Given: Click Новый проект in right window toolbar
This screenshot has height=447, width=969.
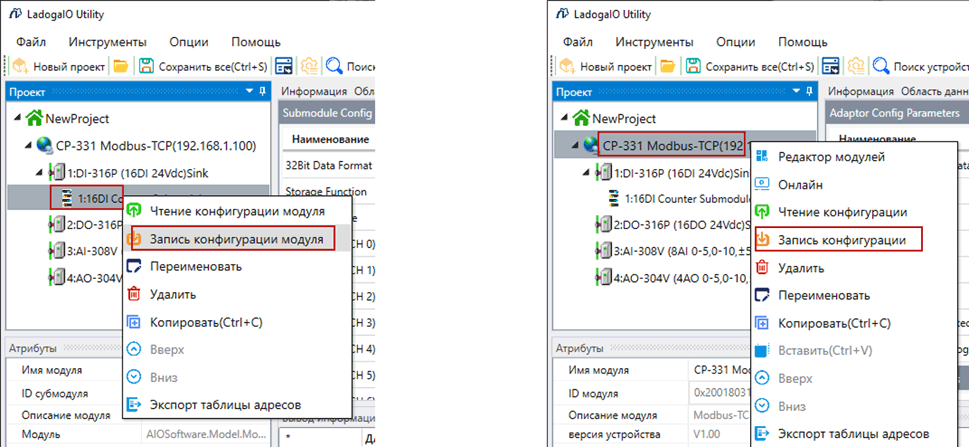Looking at the screenshot, I should pyautogui.click(x=606, y=66).
